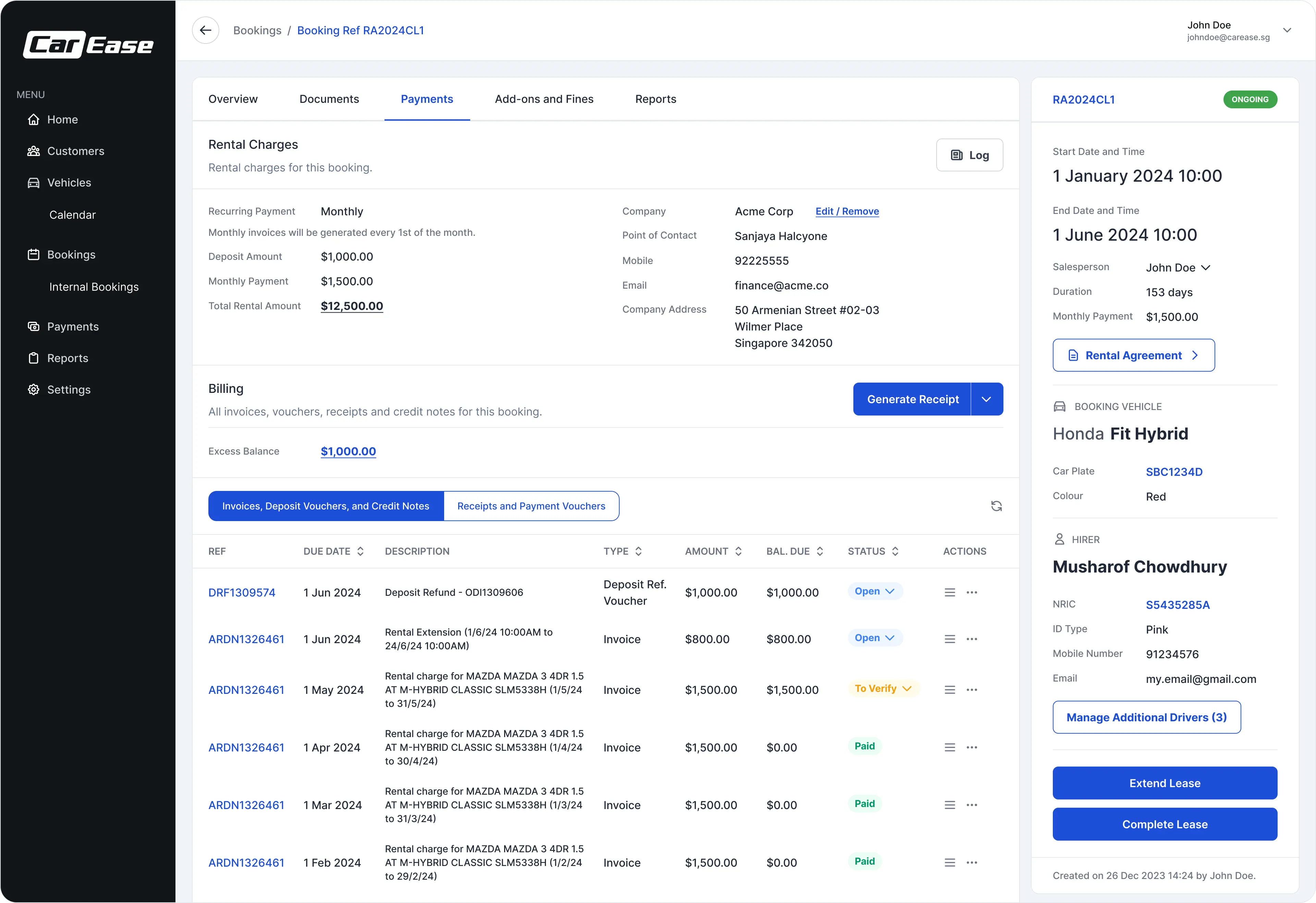Screen dimensions: 1316x903
Task: Click the Generate Receipt button
Action: coord(912,399)
